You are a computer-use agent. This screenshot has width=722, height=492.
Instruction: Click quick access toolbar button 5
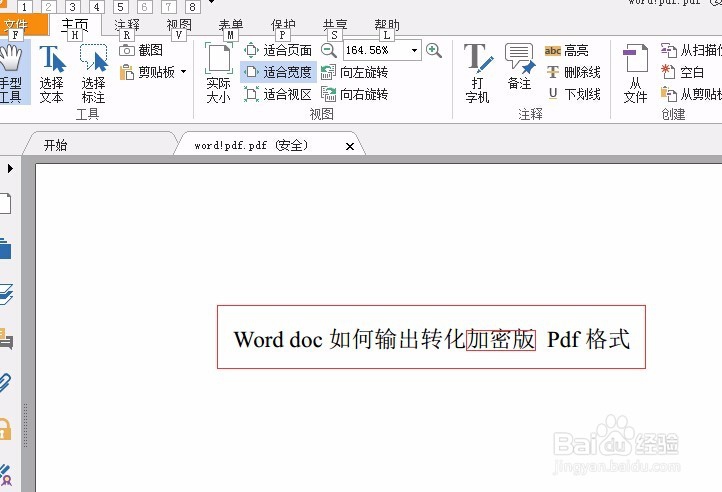coord(121,6)
